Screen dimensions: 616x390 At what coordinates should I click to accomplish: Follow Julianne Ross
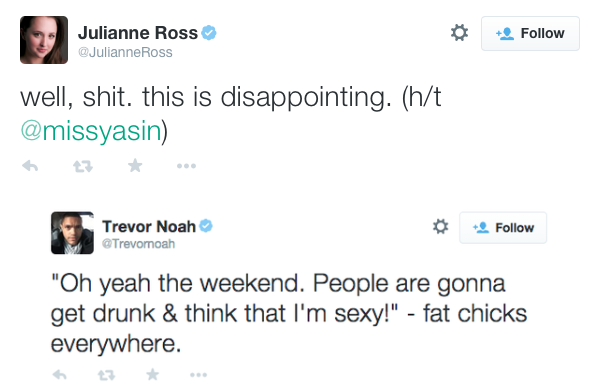530,33
